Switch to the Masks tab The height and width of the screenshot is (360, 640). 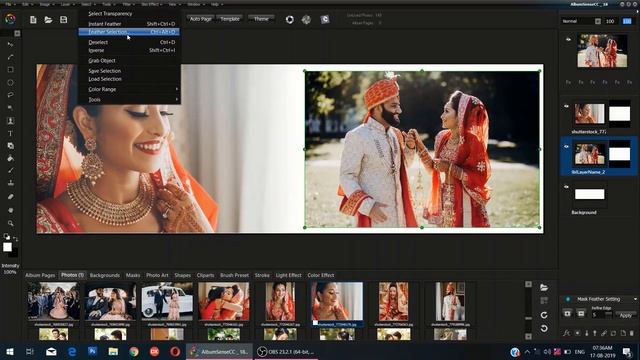tap(133, 276)
